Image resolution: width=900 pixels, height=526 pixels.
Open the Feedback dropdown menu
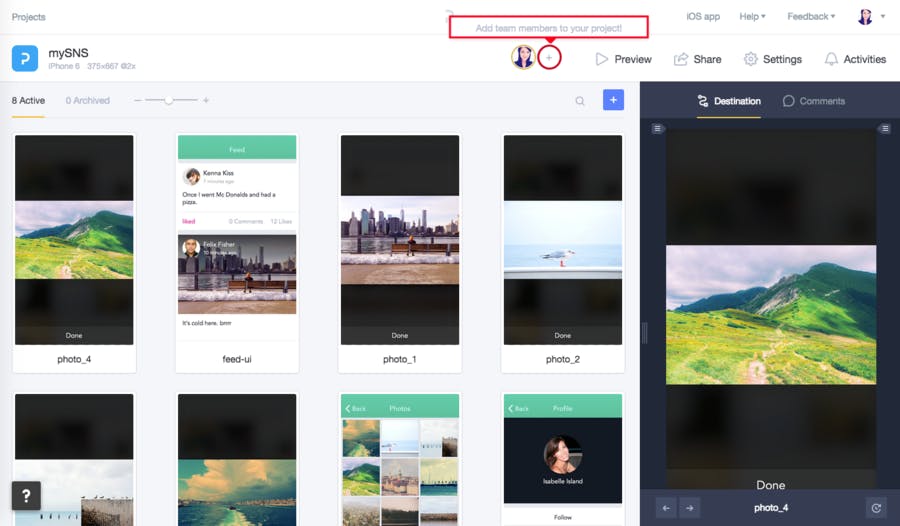811,17
